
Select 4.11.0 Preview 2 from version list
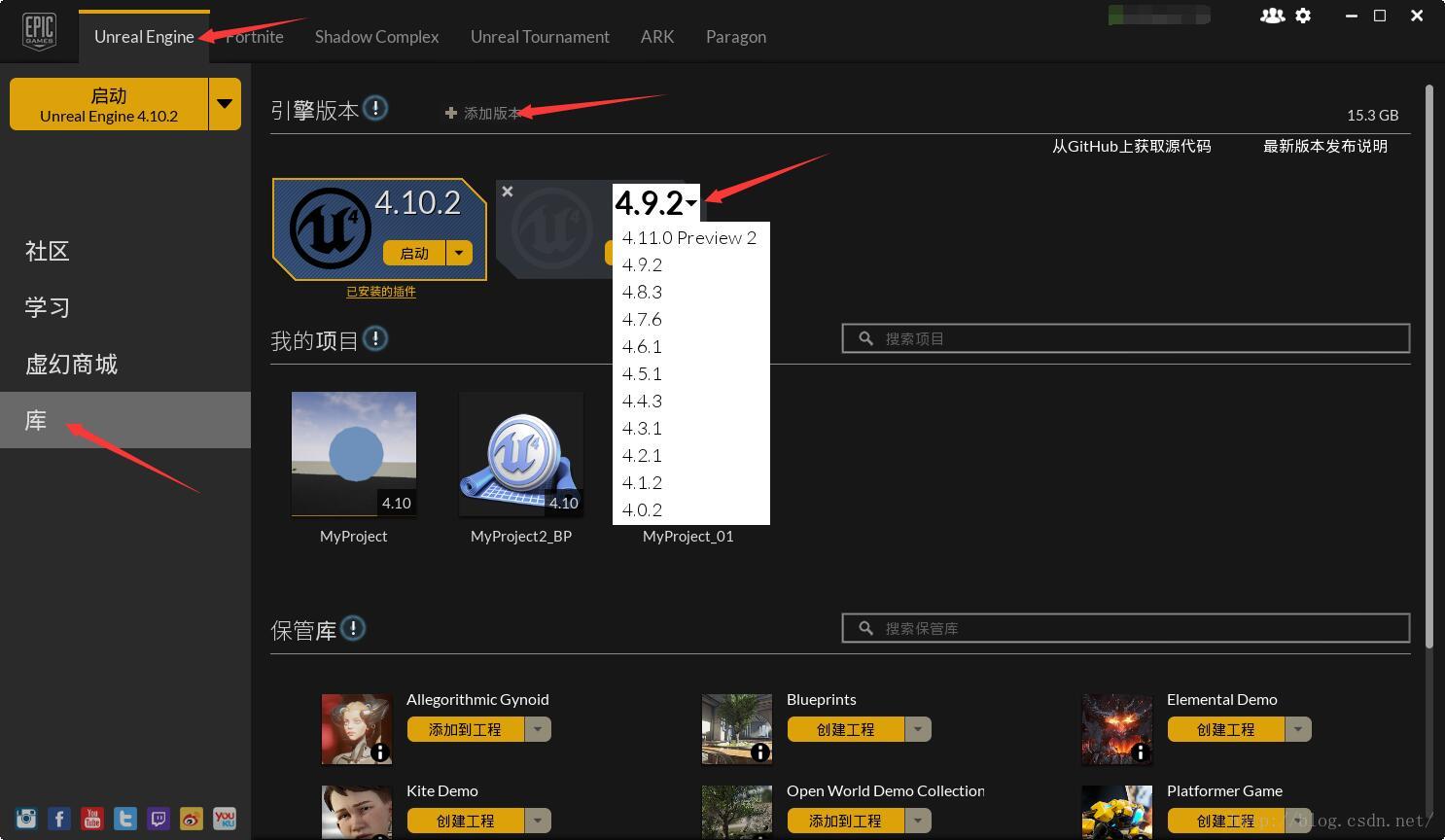[x=690, y=237]
